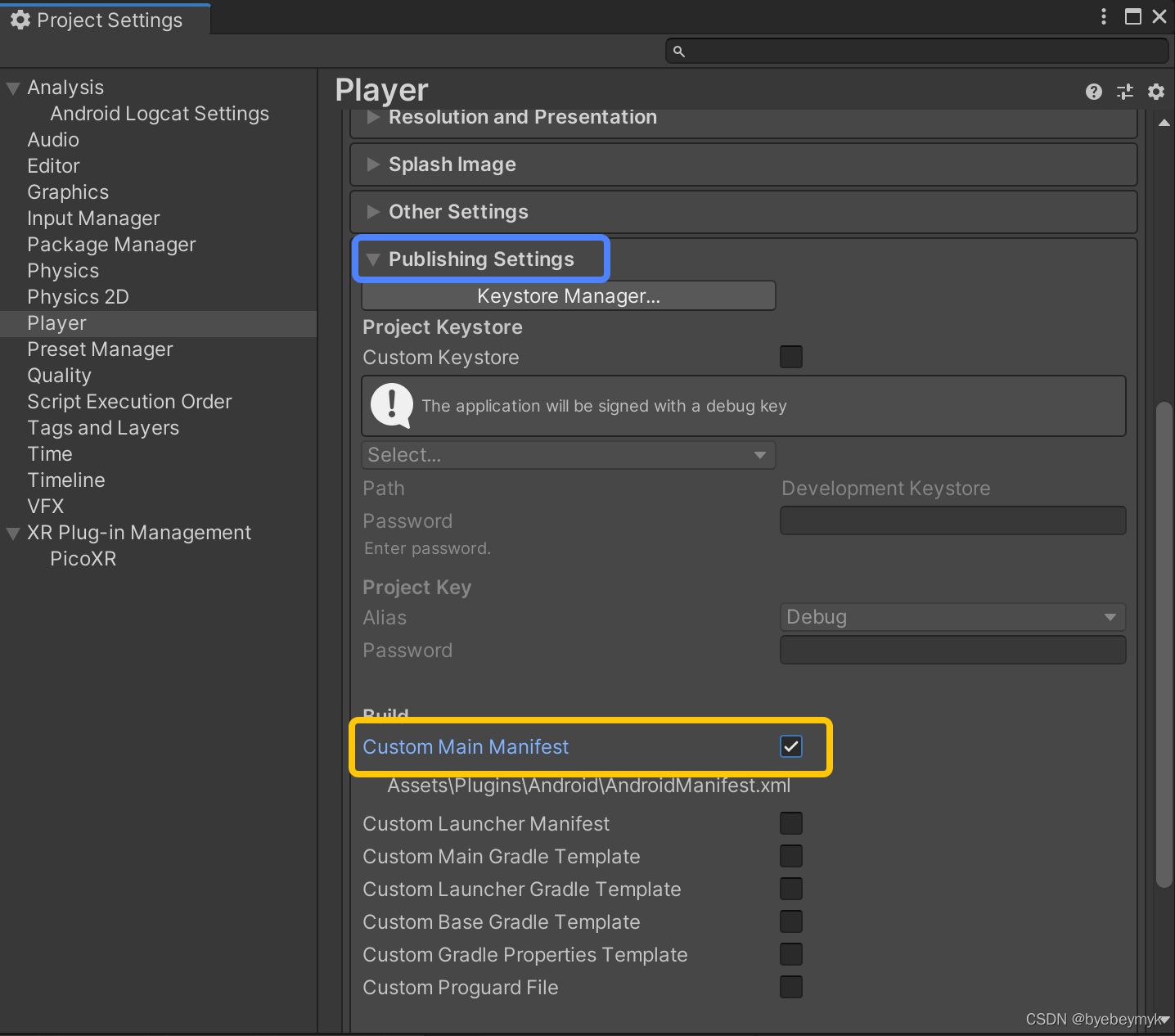Select Script Execution Order in sidebar
The height and width of the screenshot is (1036, 1175).
129,402
